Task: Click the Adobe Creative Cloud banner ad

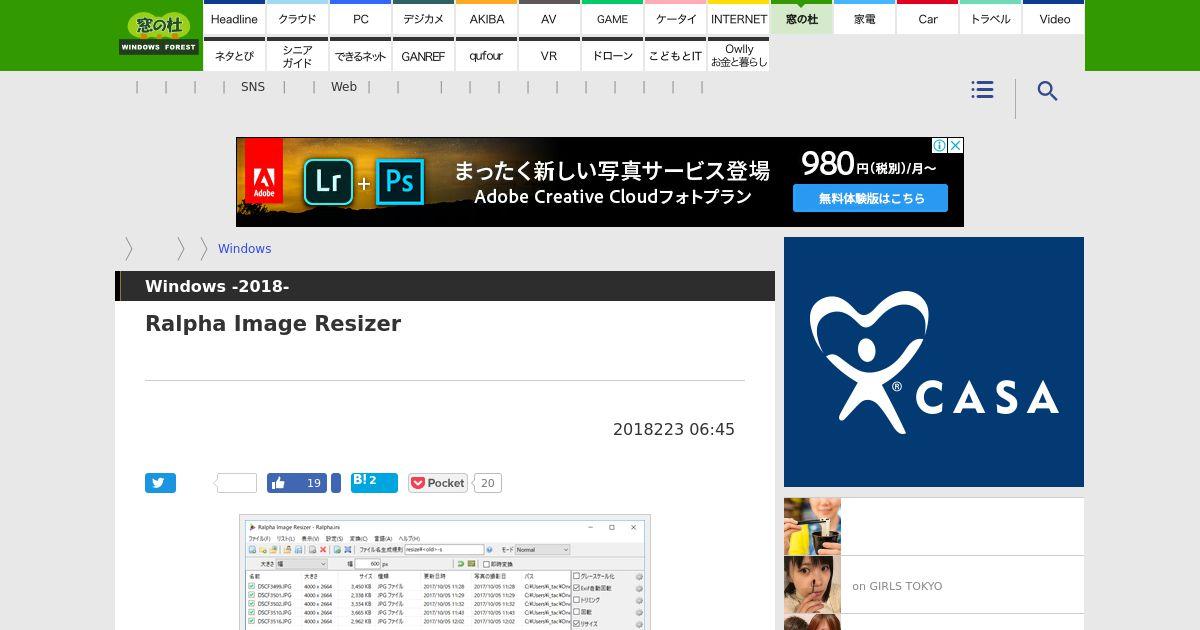Action: click(x=600, y=182)
